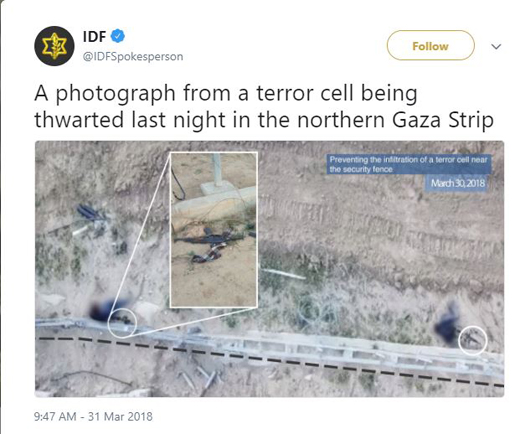The image size is (525, 434).
Task: Open the IDF profile avatar
Action: 54,46
